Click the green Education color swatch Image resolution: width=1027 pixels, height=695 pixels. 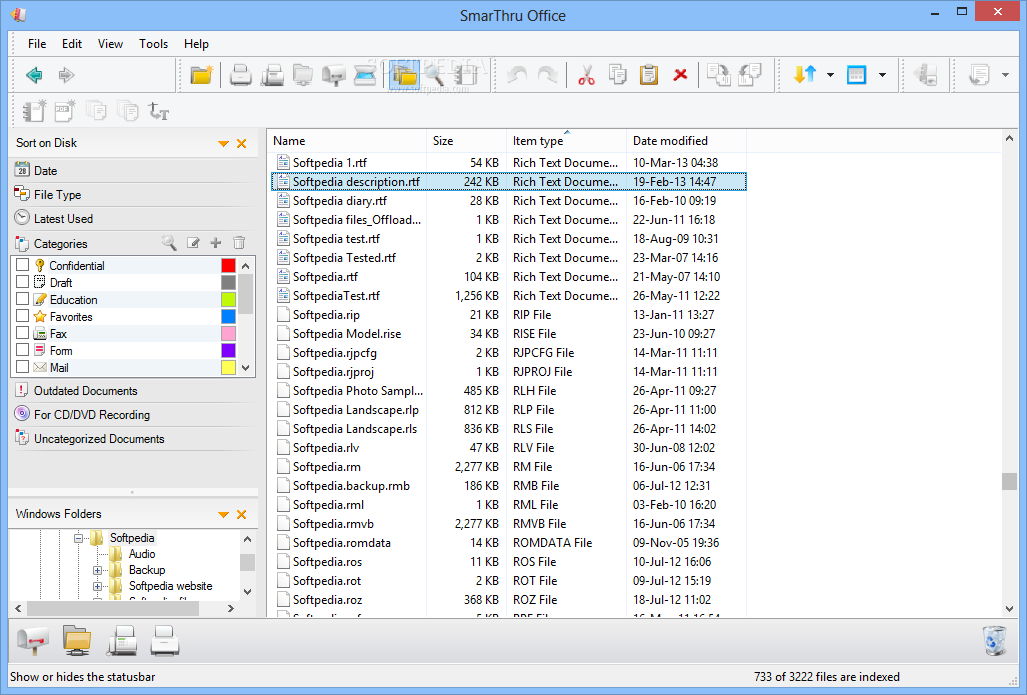click(228, 299)
